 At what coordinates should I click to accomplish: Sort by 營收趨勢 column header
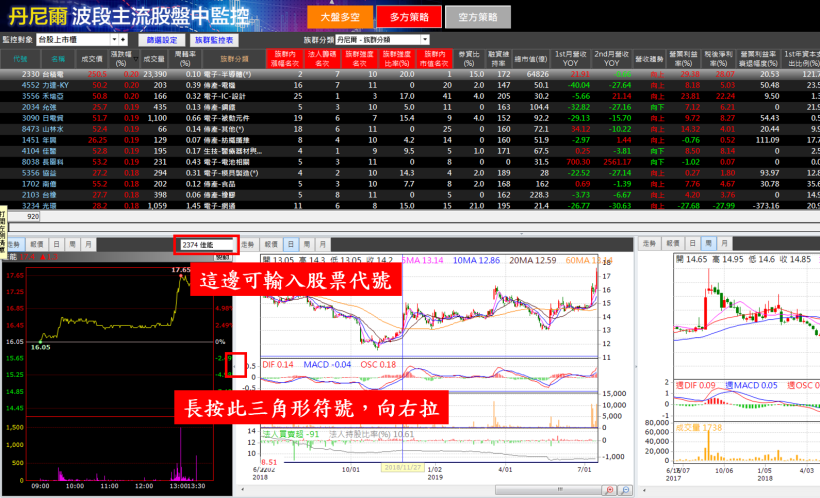point(649,59)
